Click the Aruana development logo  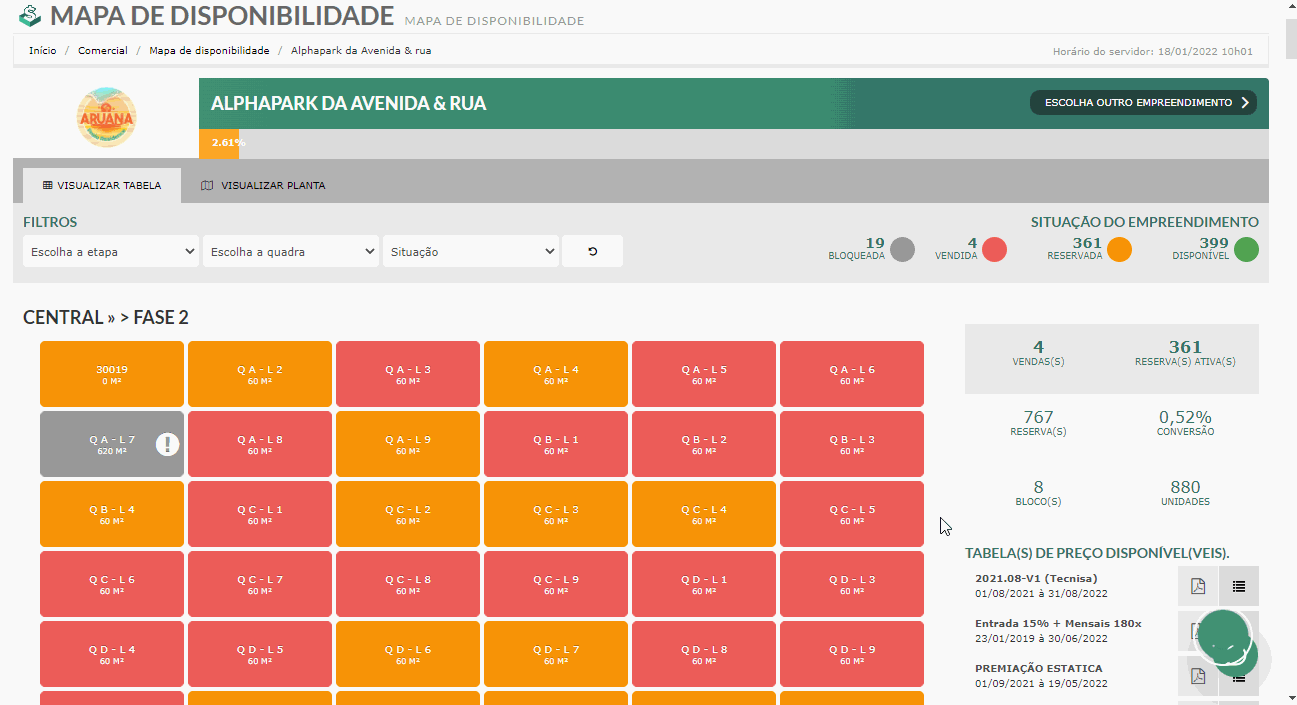(x=106, y=118)
